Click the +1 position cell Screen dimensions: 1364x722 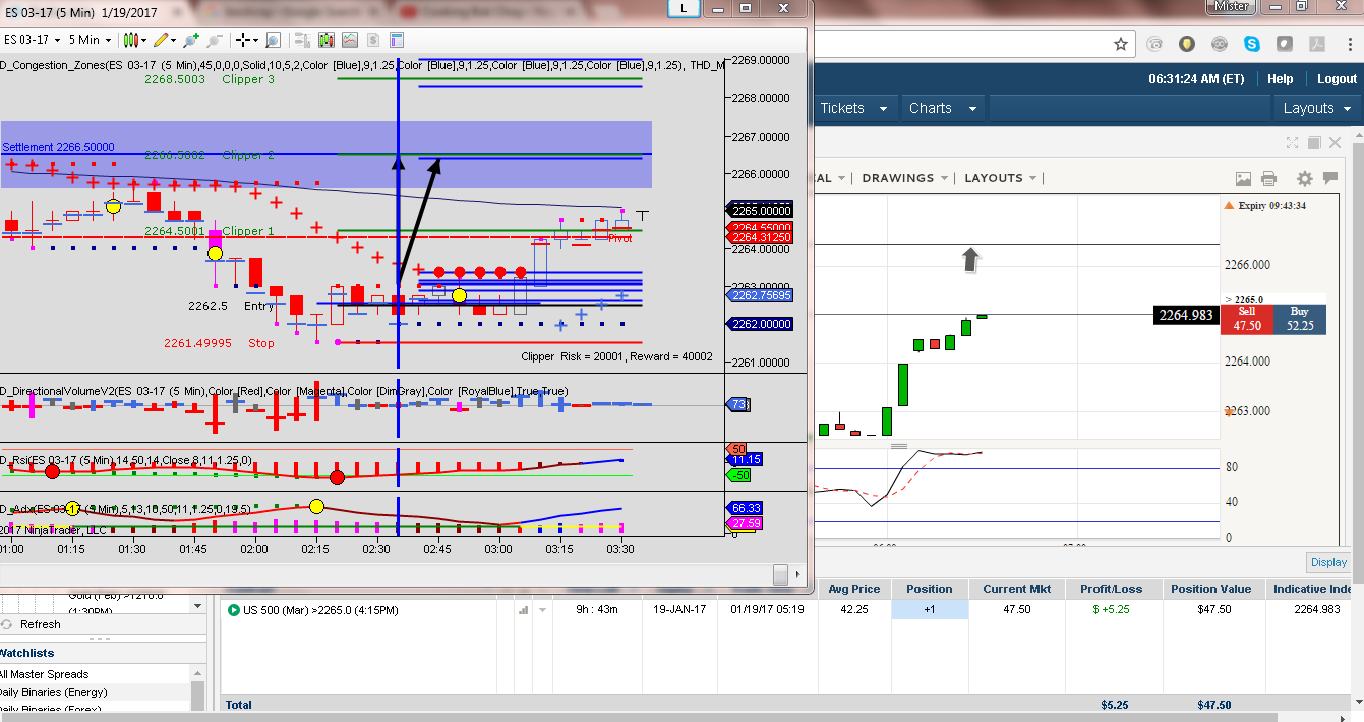tap(929, 610)
